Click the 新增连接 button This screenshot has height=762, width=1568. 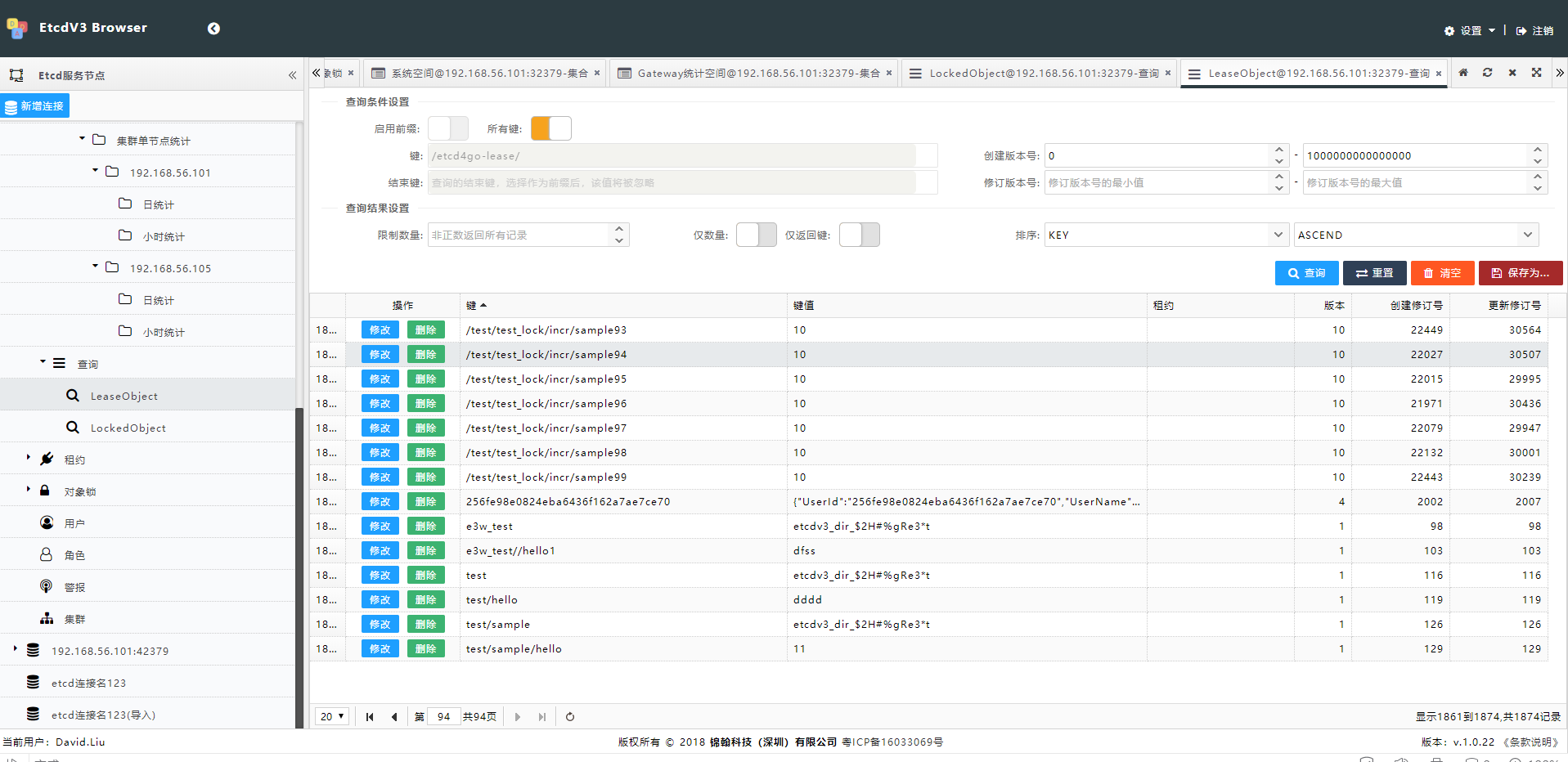tap(34, 106)
